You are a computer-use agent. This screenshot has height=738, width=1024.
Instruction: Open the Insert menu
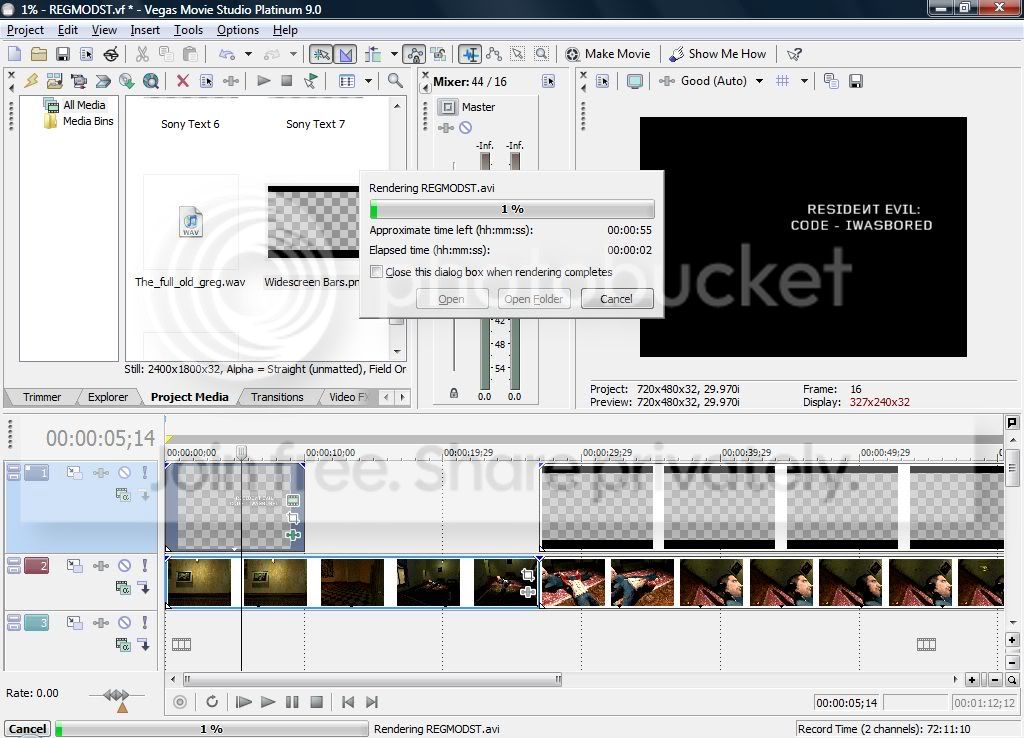[145, 30]
